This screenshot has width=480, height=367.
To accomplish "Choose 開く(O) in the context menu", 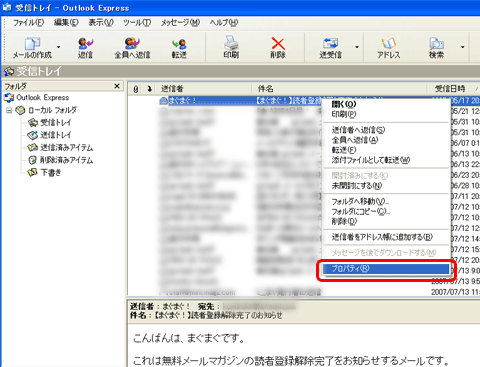I will pos(344,104).
